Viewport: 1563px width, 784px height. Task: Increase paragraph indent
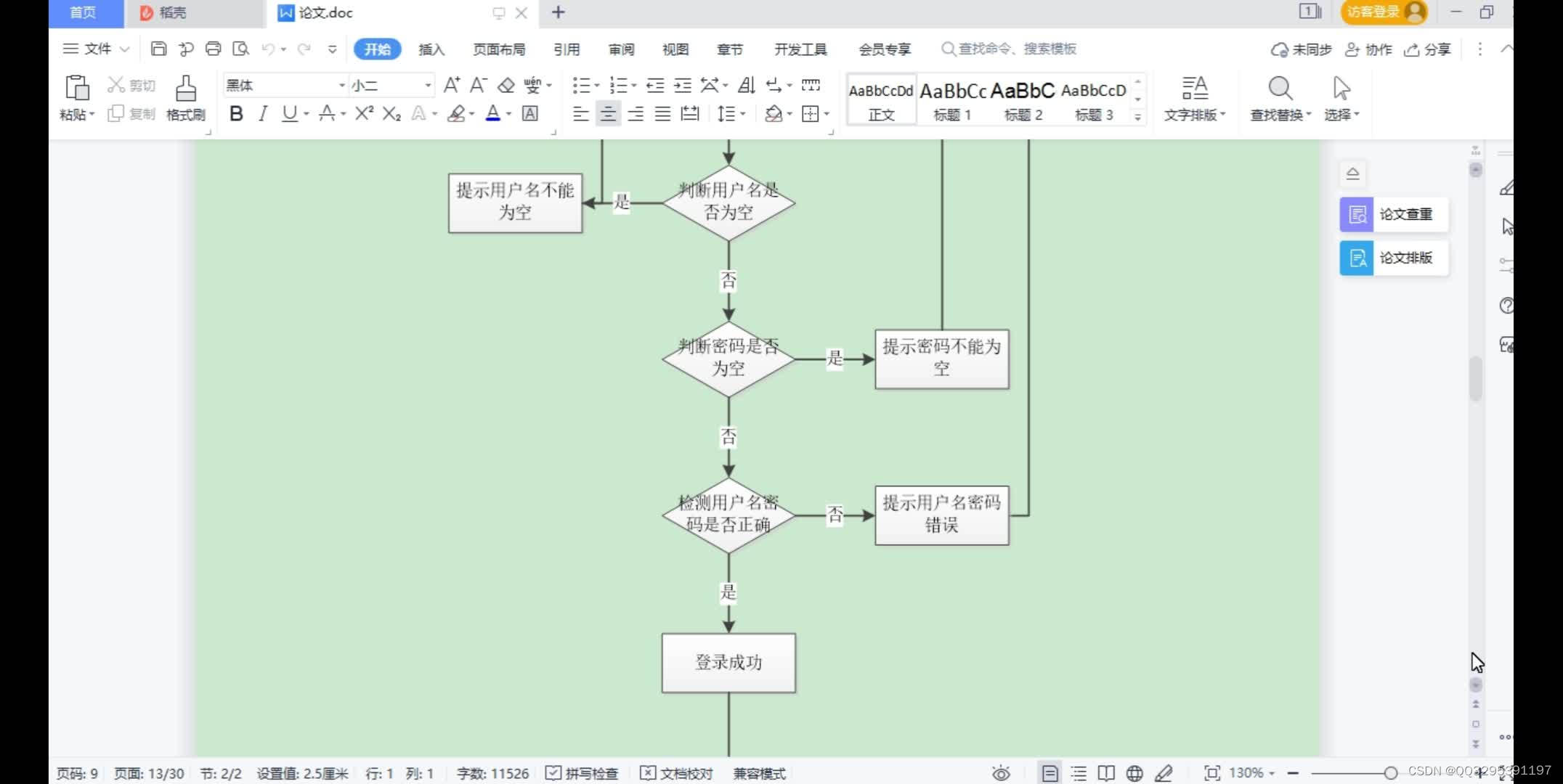(x=683, y=85)
